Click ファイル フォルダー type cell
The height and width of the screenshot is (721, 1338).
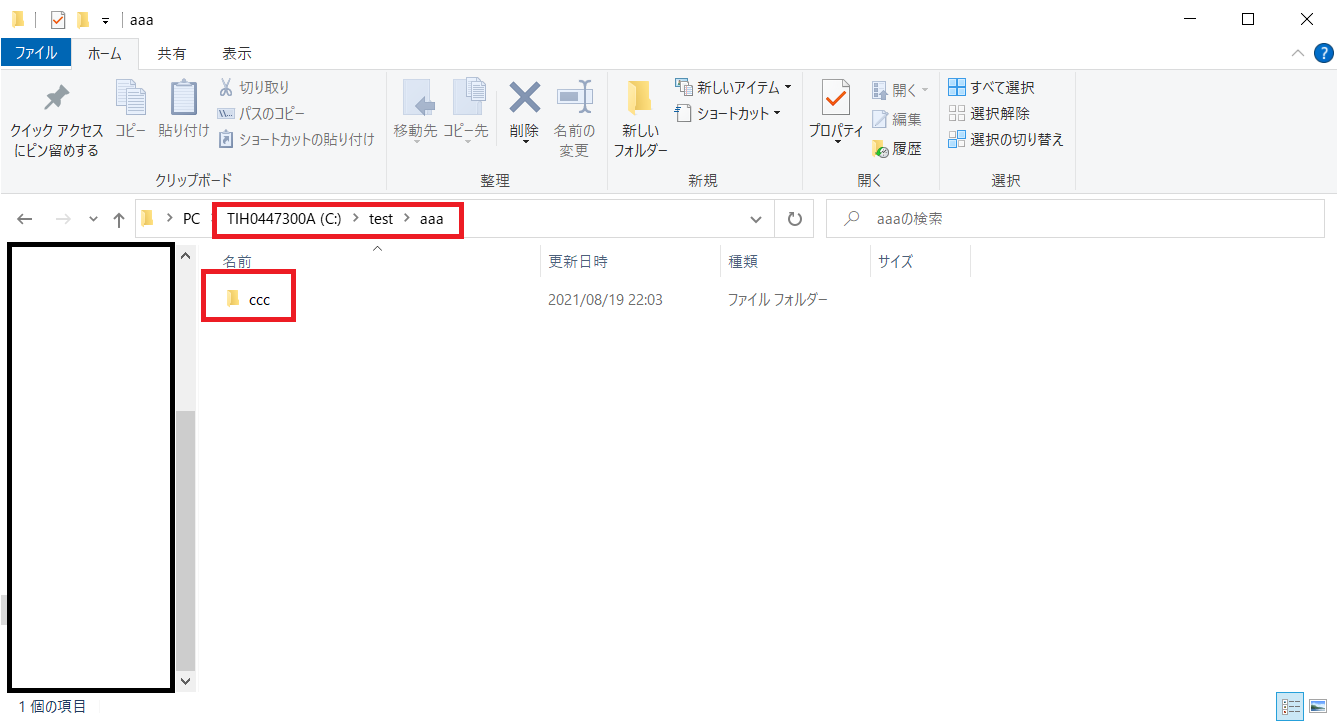coord(777,299)
